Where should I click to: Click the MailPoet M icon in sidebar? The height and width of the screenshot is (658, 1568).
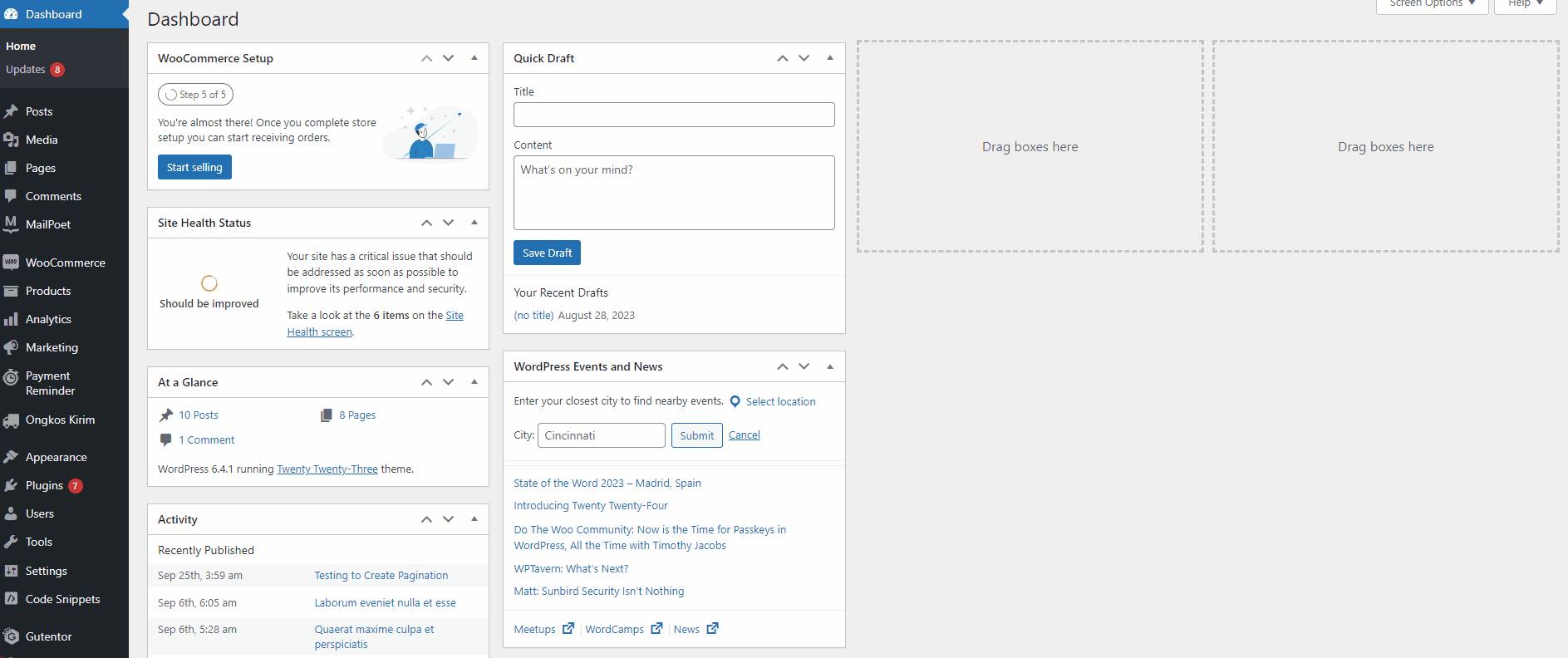[x=11, y=224]
